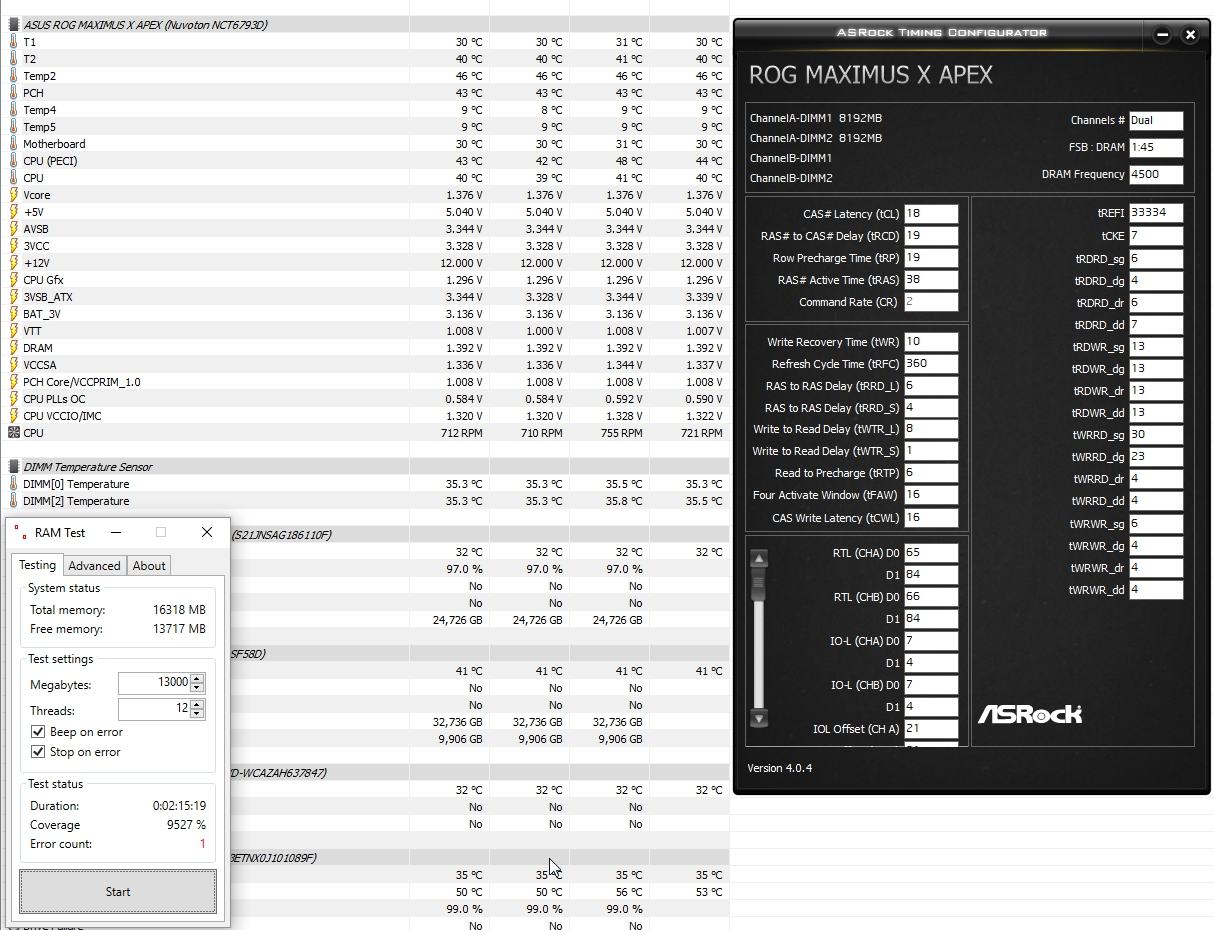Click the DRAM voltage lightning icon
Image resolution: width=1214 pixels, height=930 pixels.
tap(13, 348)
